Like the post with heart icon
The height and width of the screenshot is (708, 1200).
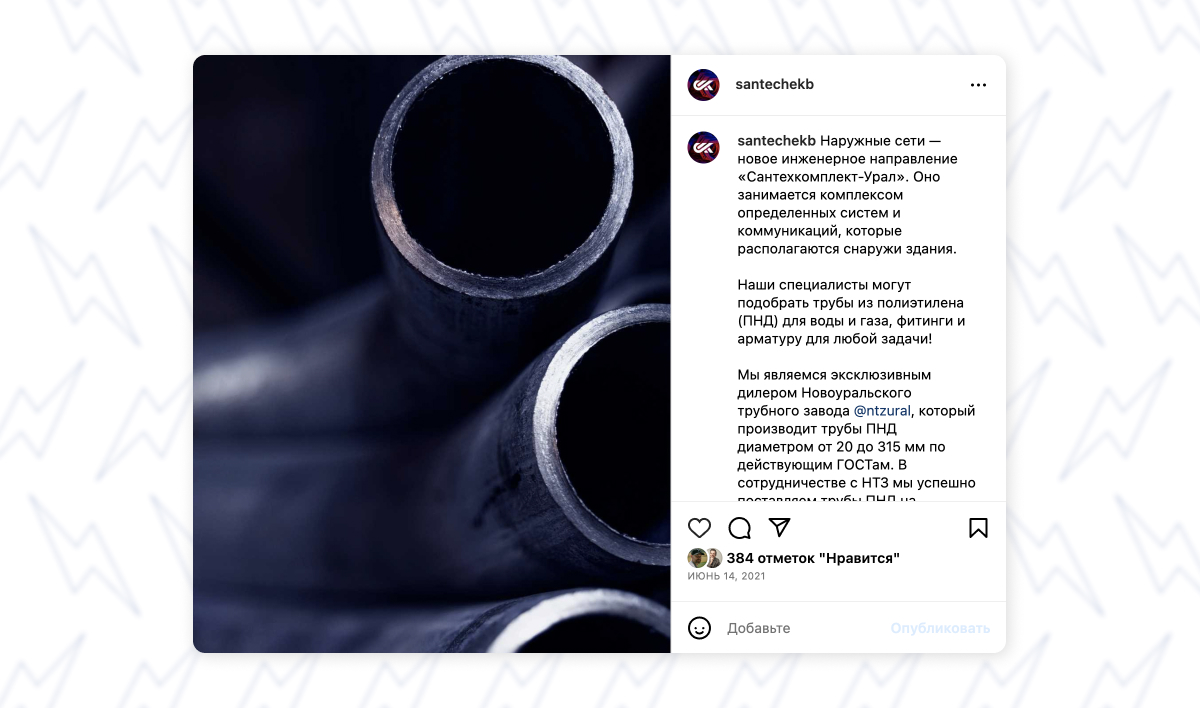pos(700,528)
